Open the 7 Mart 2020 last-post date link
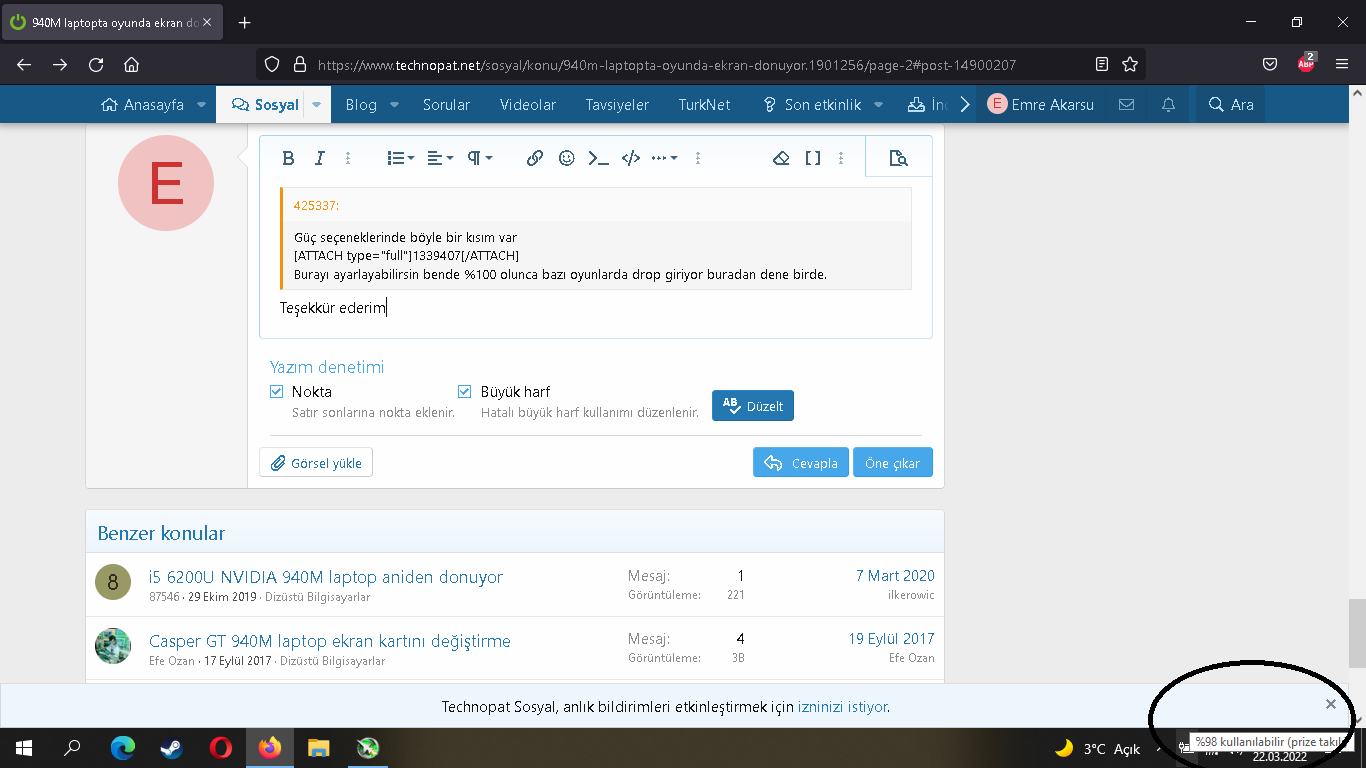1366x768 pixels. (895, 576)
